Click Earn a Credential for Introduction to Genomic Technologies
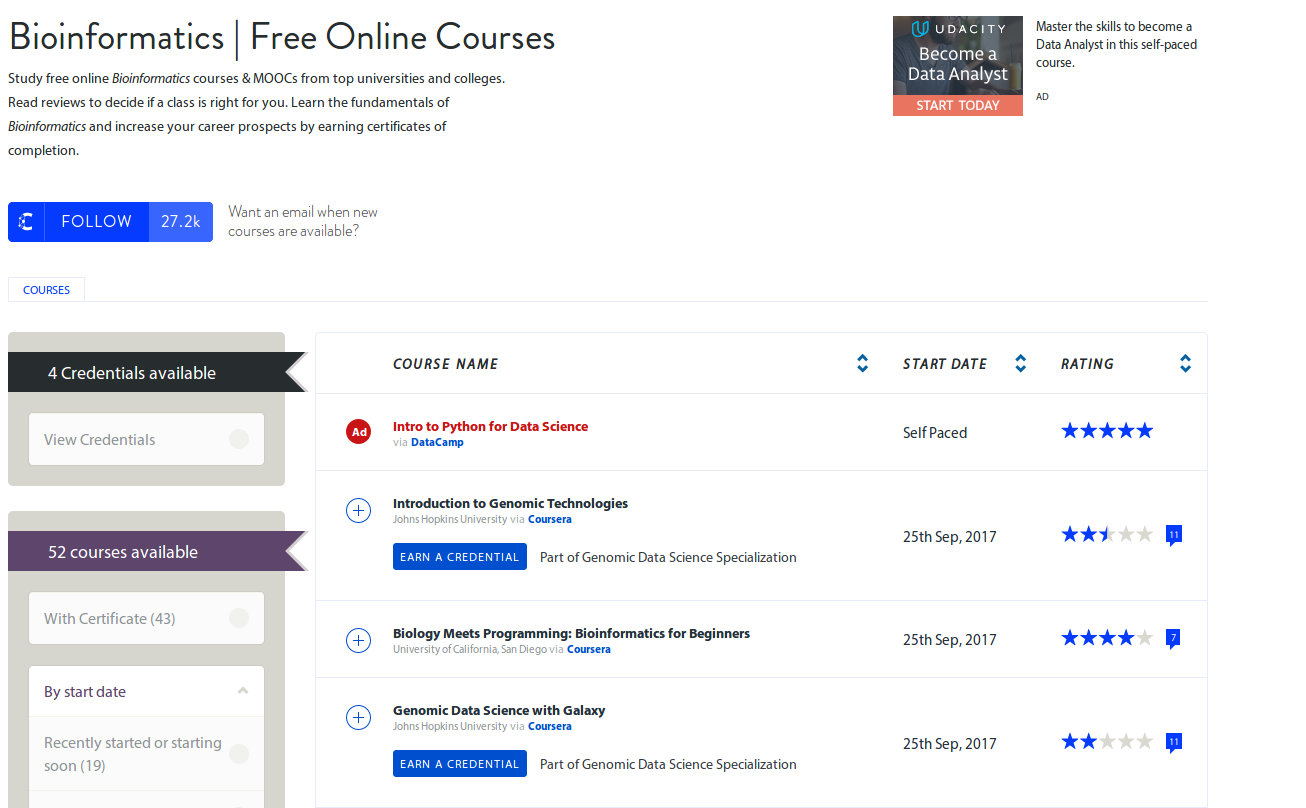Image resolution: width=1306 pixels, height=808 pixels. click(x=460, y=557)
